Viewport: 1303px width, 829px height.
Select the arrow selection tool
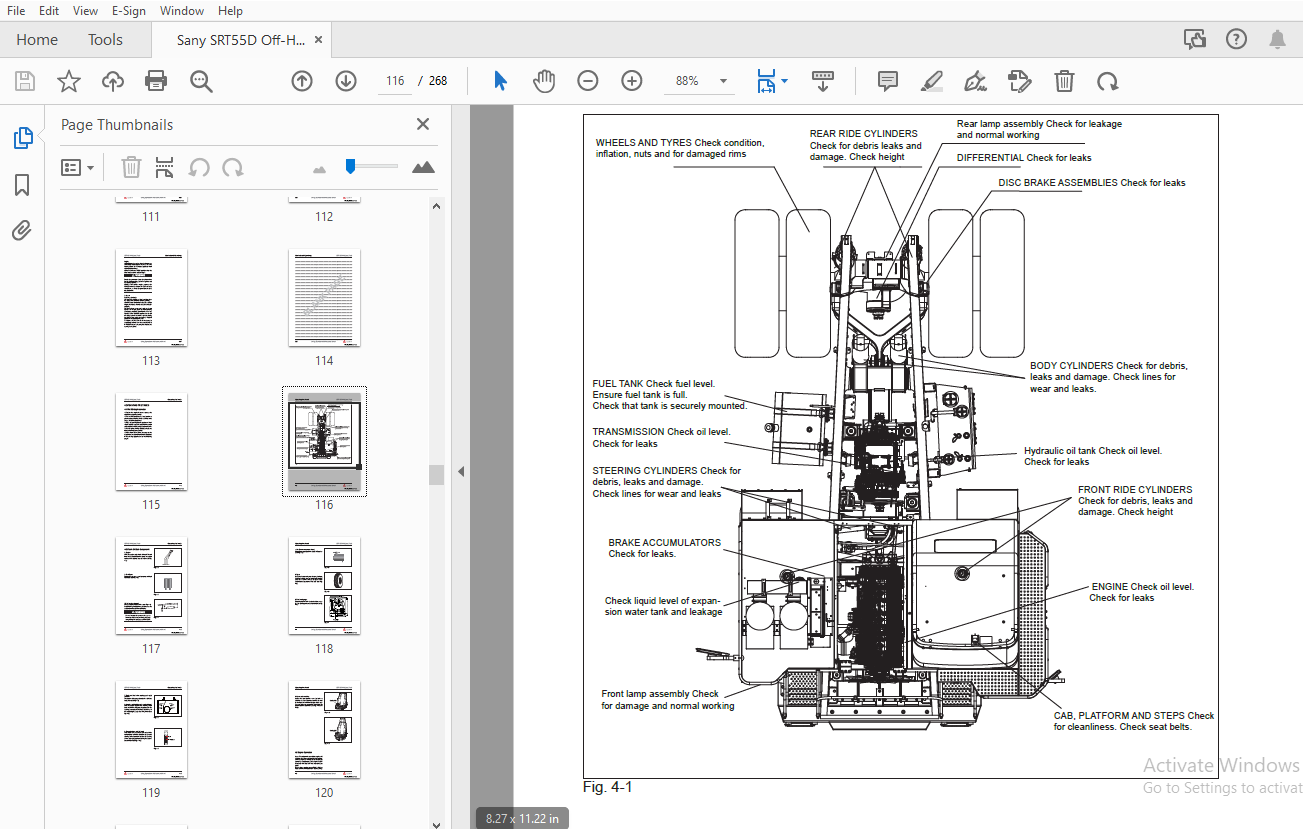pyautogui.click(x=501, y=81)
